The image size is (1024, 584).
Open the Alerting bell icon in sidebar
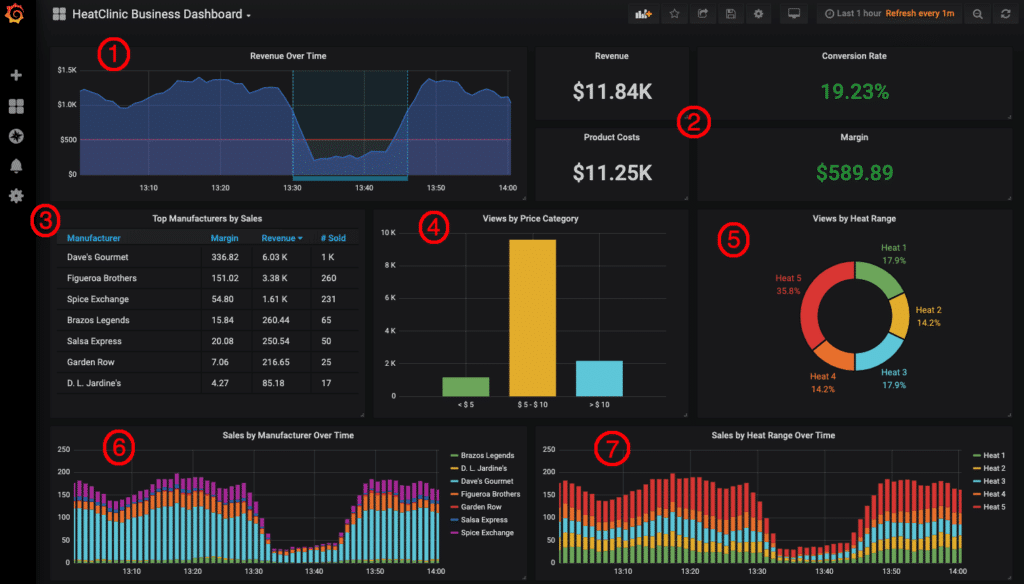pos(16,166)
